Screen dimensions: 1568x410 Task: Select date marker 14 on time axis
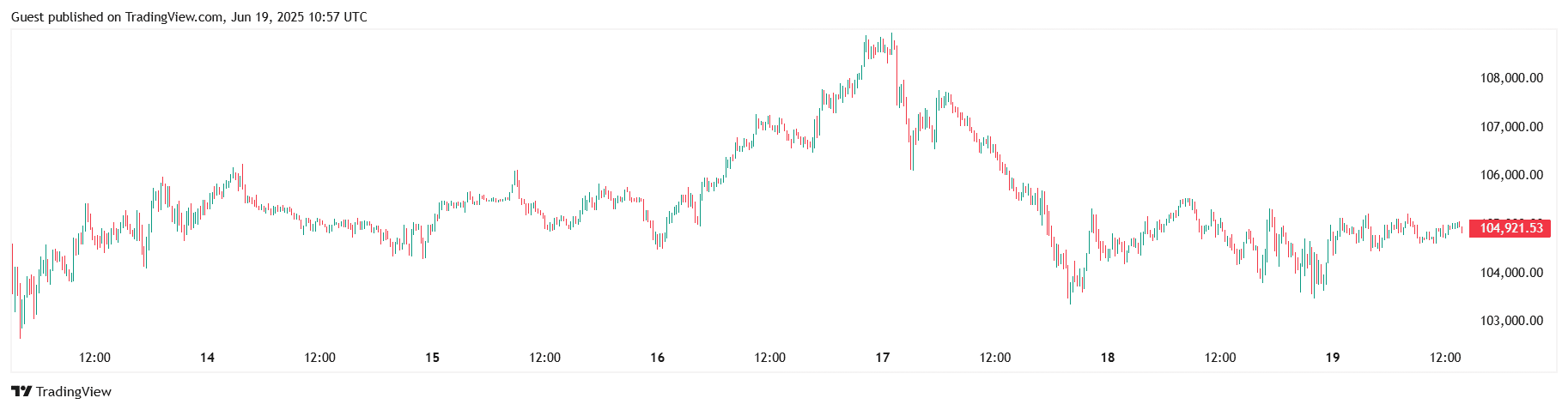(x=207, y=358)
